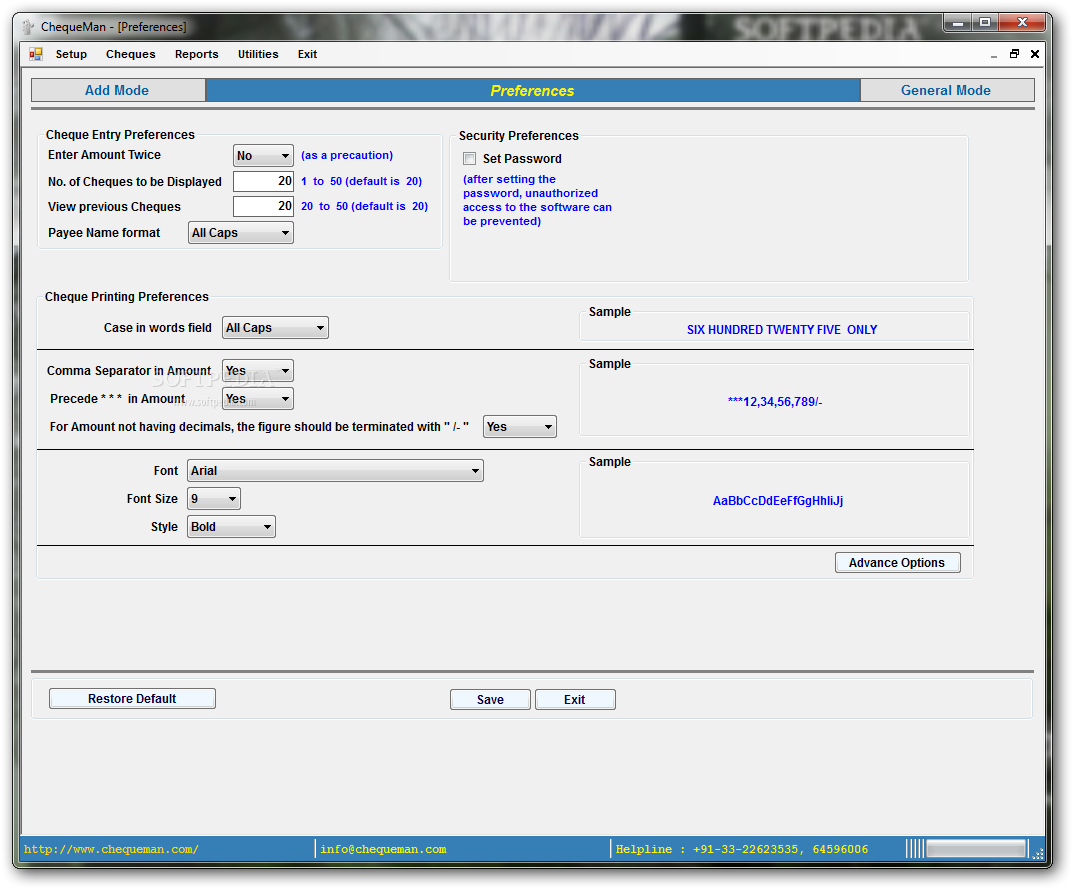
Task: Click the '(as a precaution)' hint text
Action: click(347, 155)
